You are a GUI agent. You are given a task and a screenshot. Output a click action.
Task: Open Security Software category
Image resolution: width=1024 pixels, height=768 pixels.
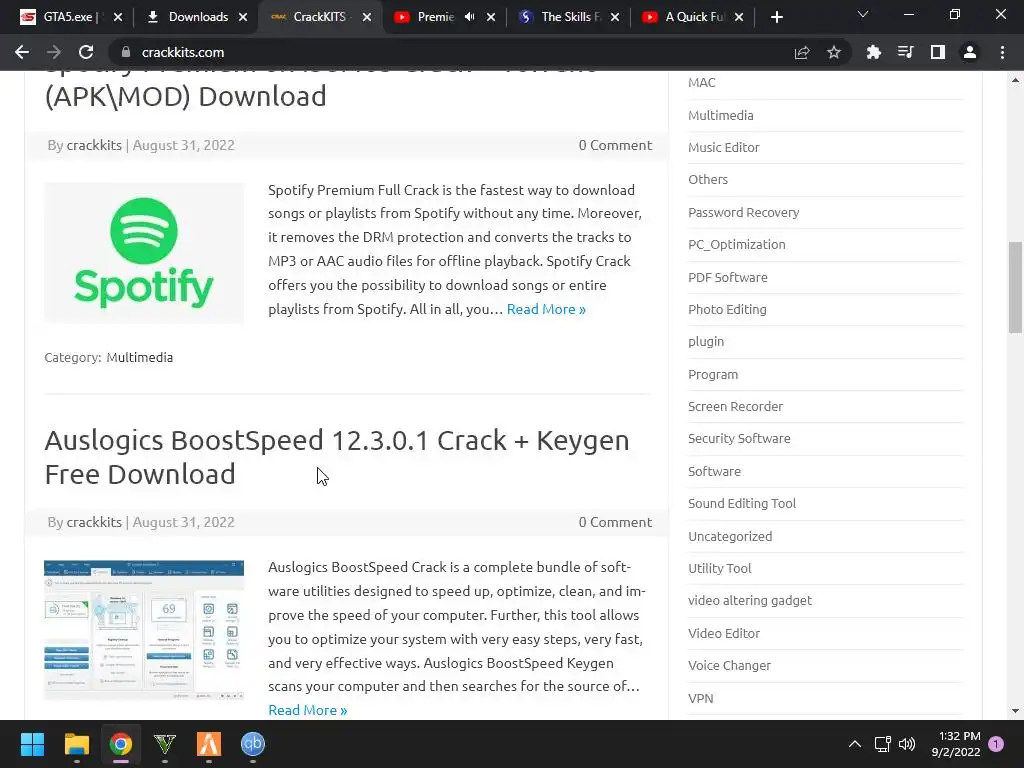739,438
